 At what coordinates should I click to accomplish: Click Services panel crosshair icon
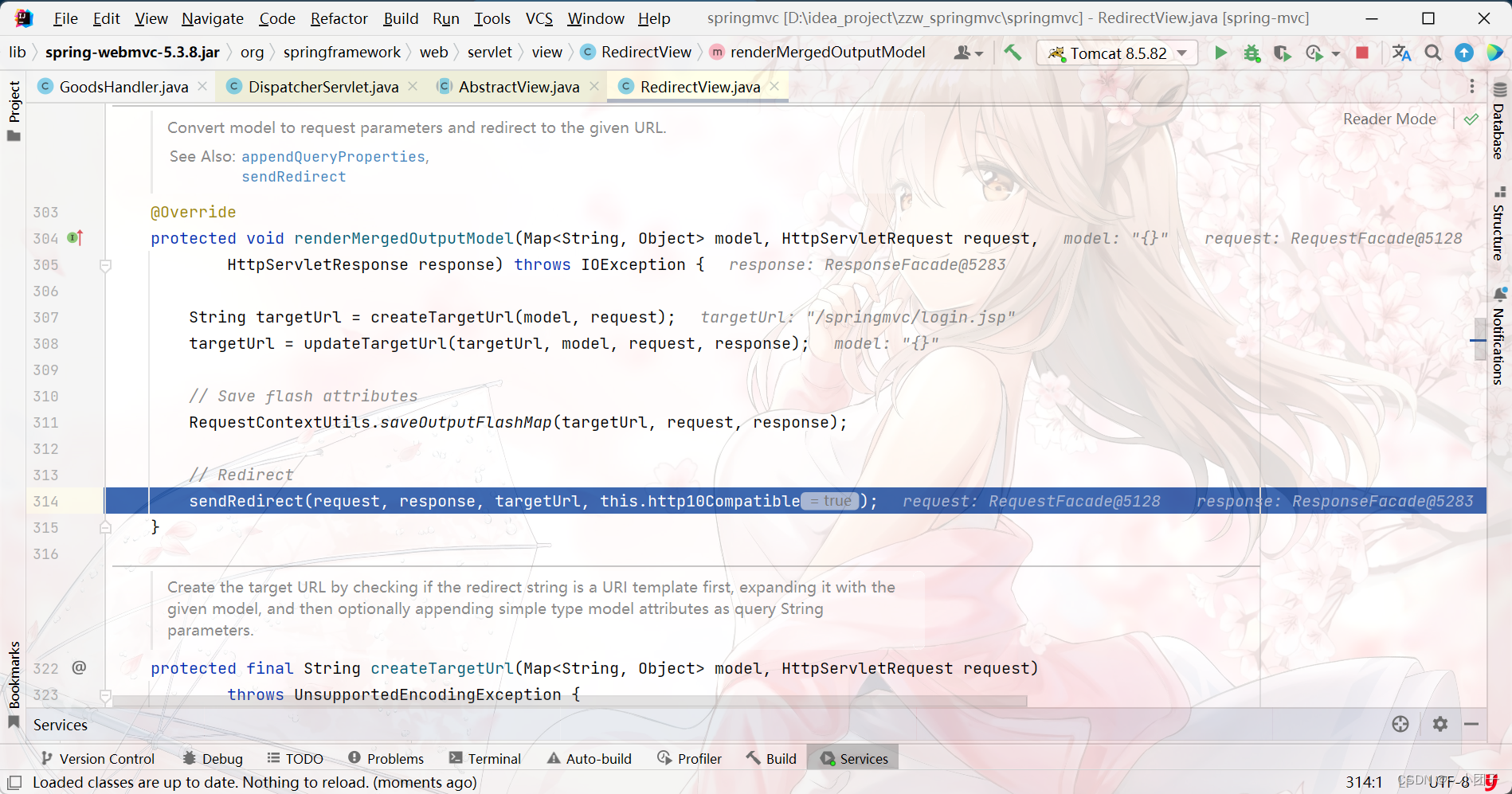click(1400, 724)
